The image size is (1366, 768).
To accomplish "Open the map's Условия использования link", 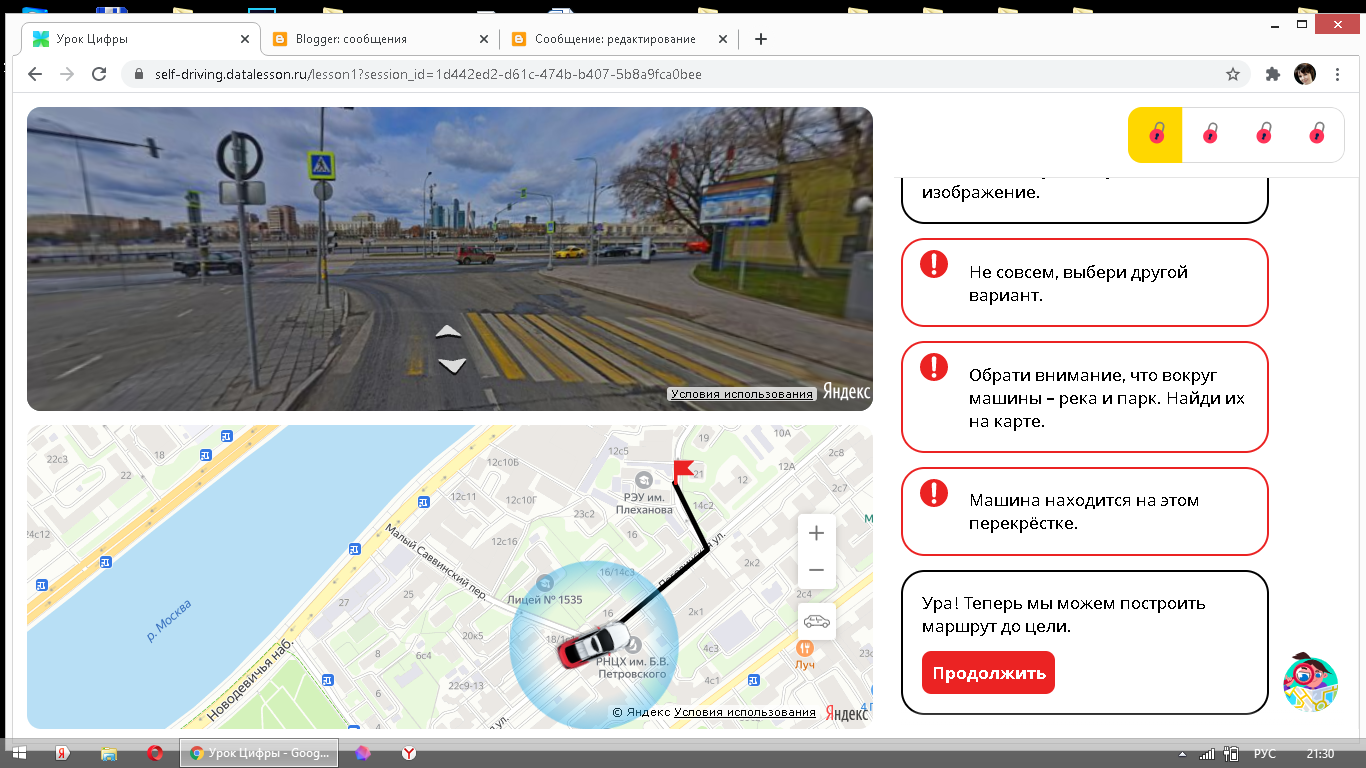I will (745, 712).
